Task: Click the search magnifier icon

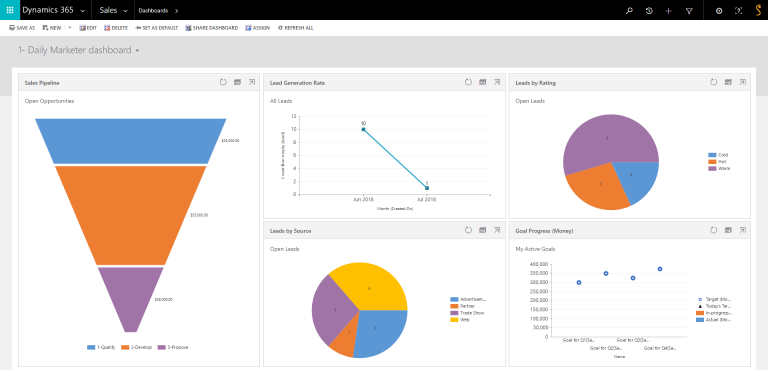Action: pos(629,10)
